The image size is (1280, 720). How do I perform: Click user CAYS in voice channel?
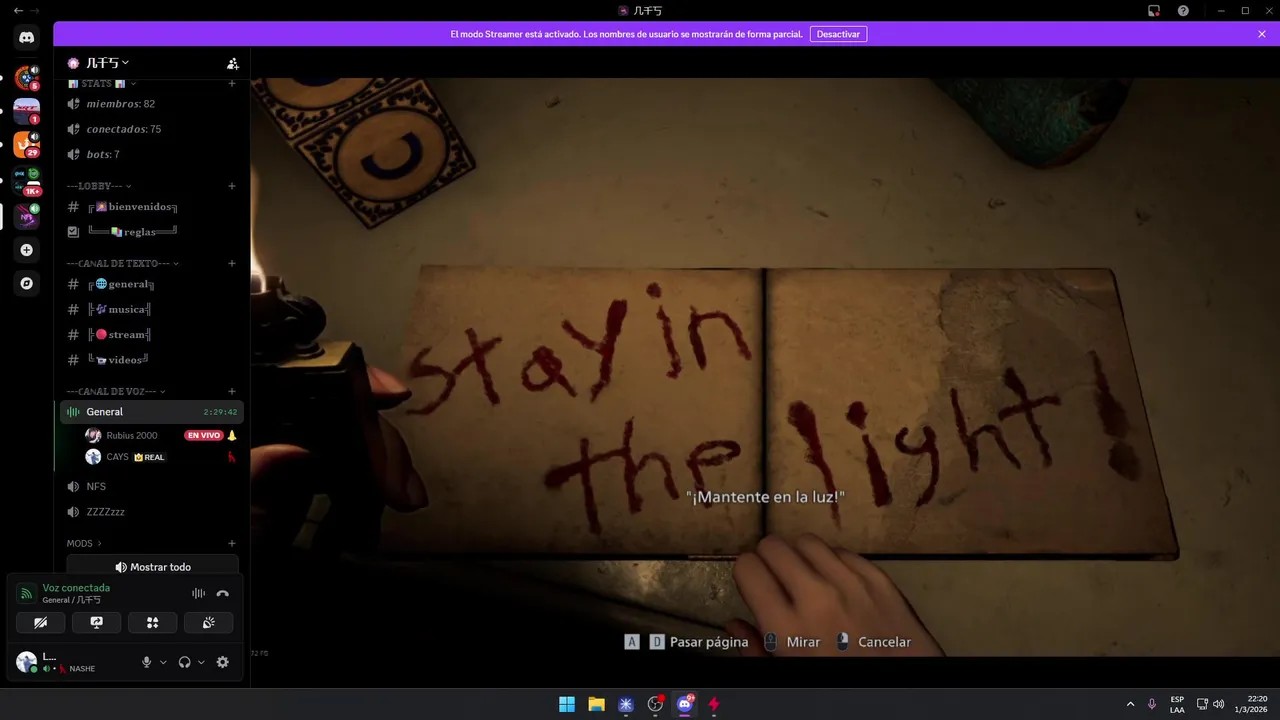tap(117, 457)
